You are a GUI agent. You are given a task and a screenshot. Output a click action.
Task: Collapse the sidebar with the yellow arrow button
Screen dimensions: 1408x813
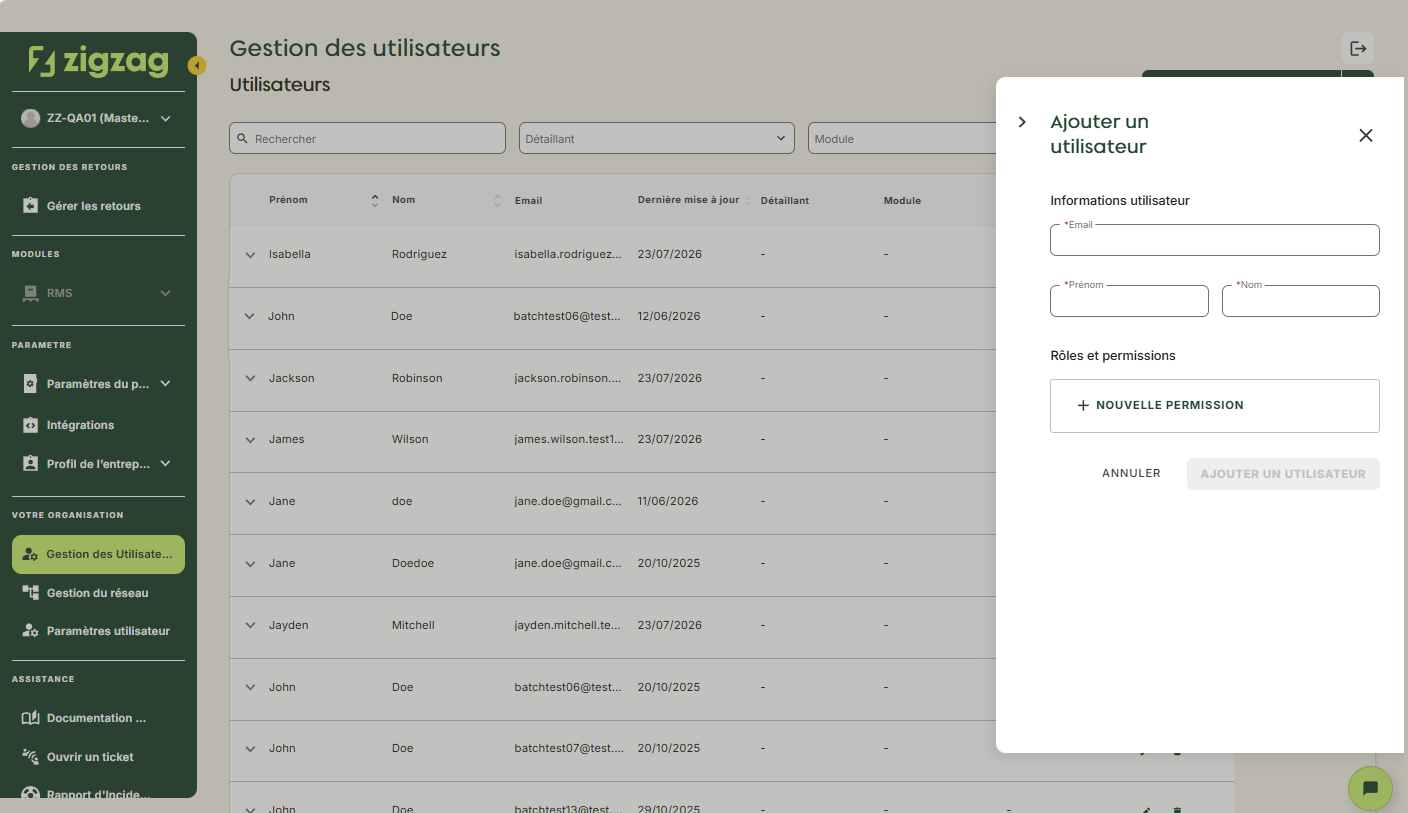(x=197, y=66)
